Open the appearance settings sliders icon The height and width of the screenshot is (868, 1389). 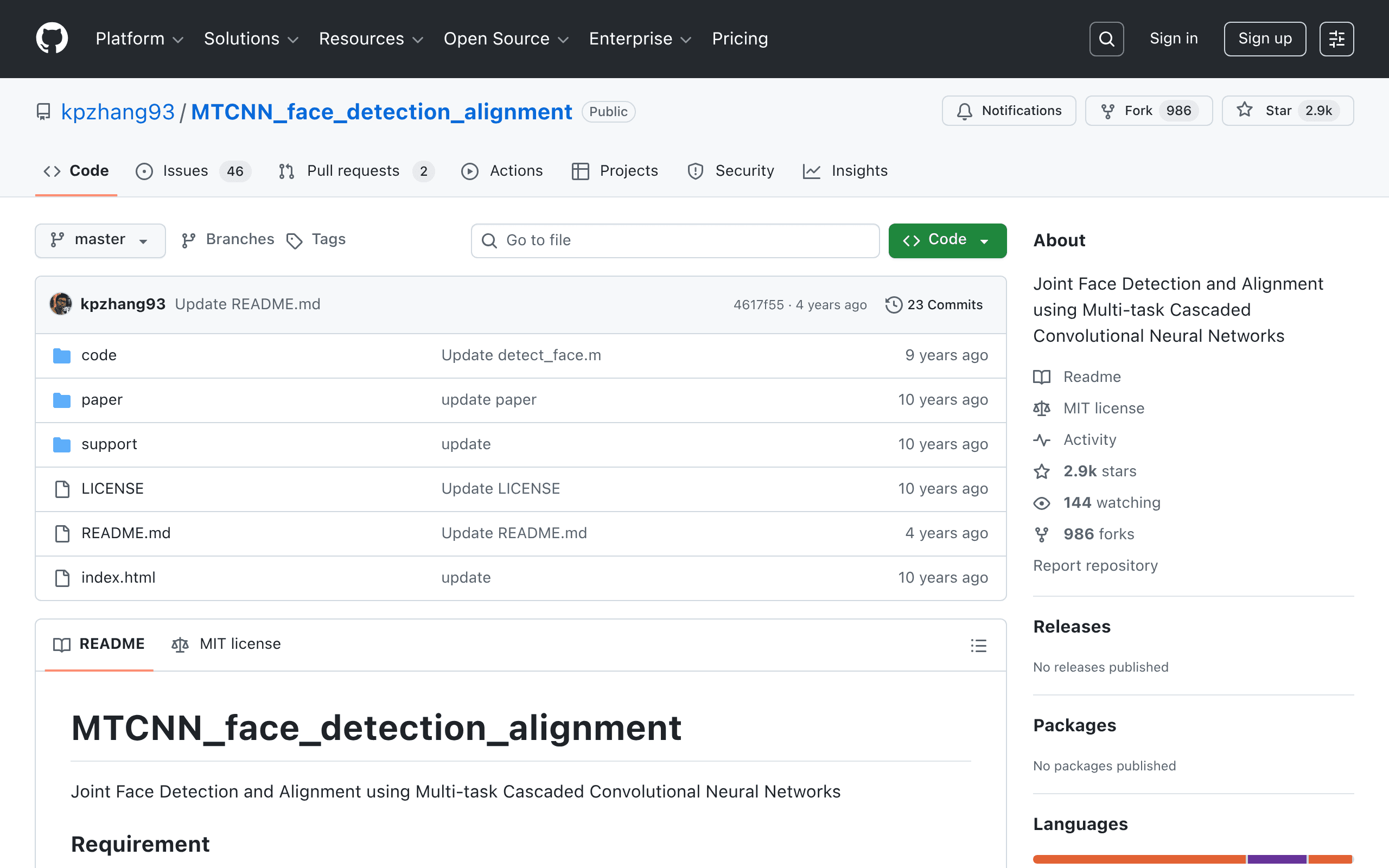pyautogui.click(x=1336, y=39)
